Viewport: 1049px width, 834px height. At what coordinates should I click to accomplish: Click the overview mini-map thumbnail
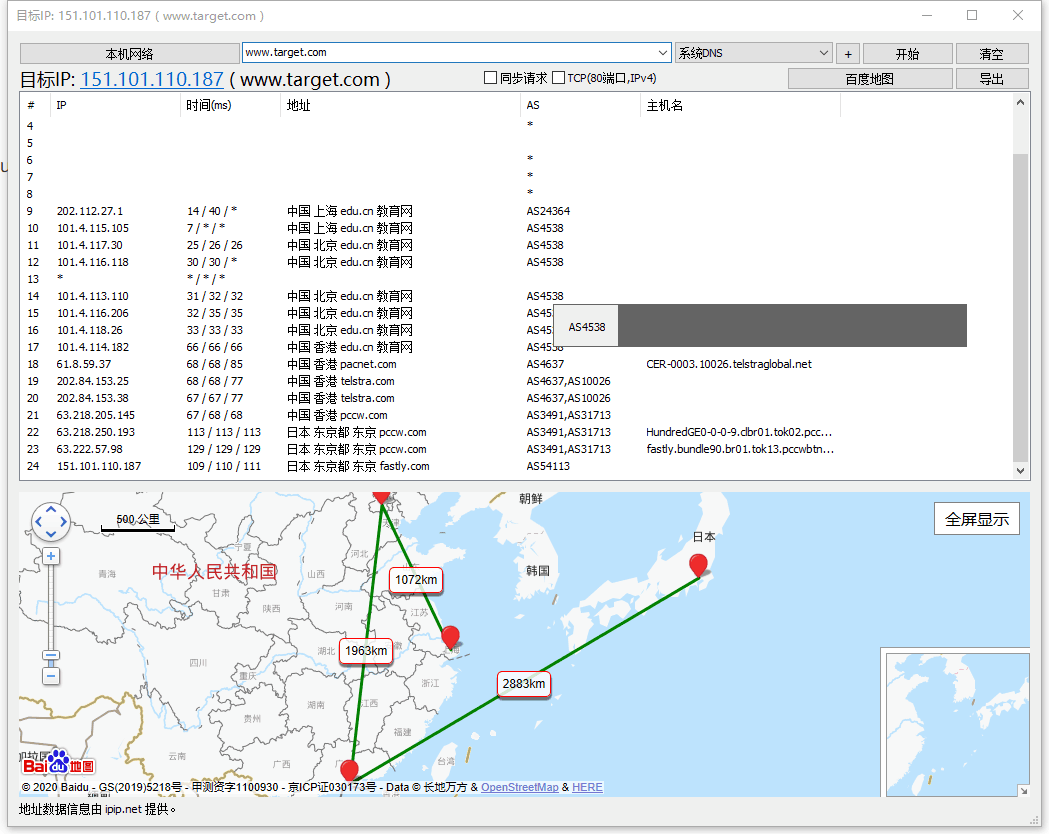[x=957, y=724]
